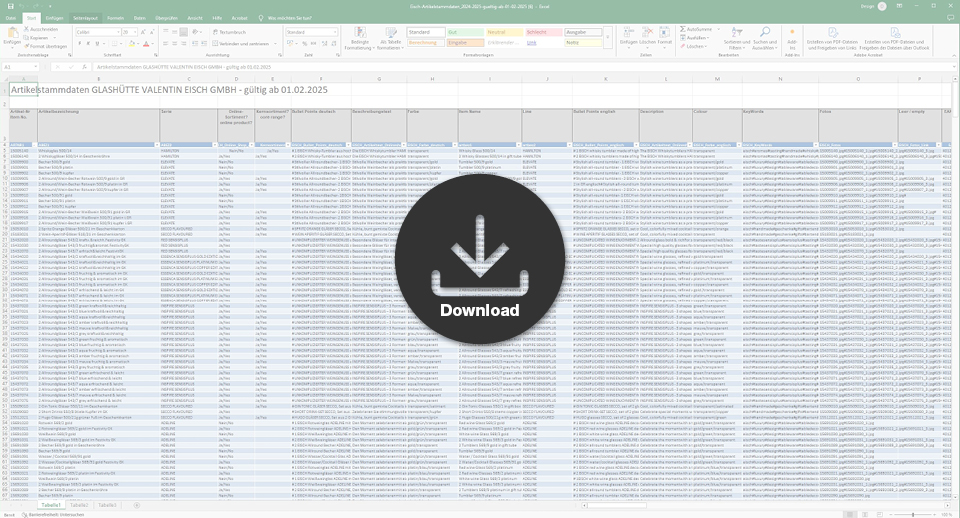The image size is (960, 518).
Task: Apply the 'Schlecht' cell style
Action: pos(544,32)
